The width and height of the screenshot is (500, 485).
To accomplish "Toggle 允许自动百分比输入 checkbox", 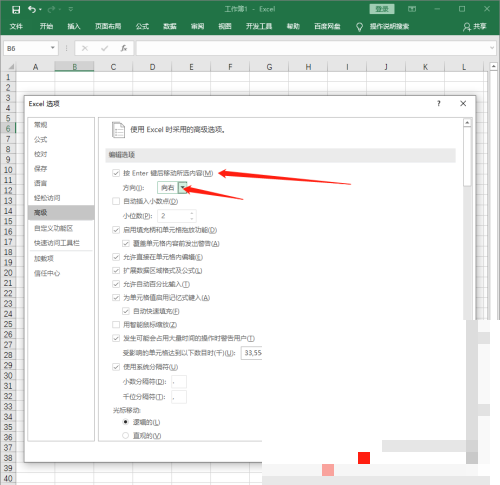I will pyautogui.click(x=116, y=284).
